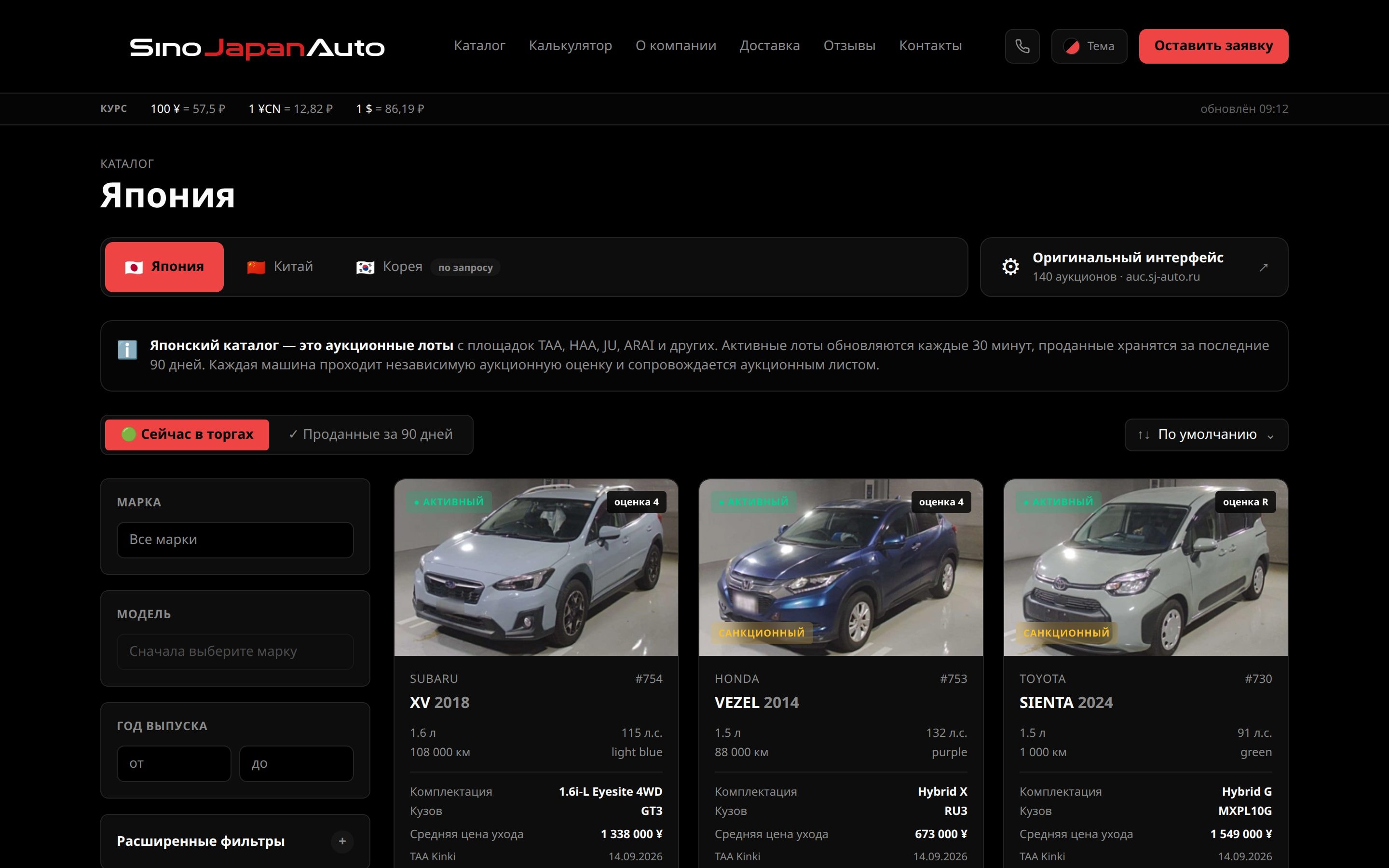This screenshot has width=1389, height=868.
Task: Click the blue info icon
Action: pyautogui.click(x=127, y=350)
